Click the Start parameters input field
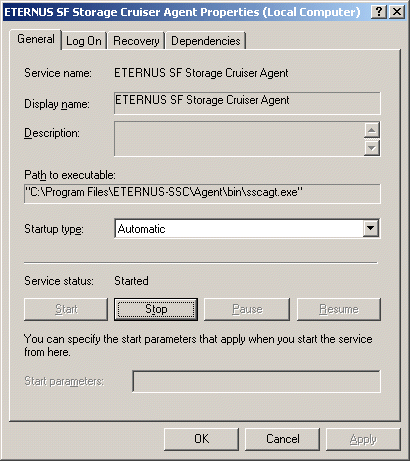 pos(256,381)
